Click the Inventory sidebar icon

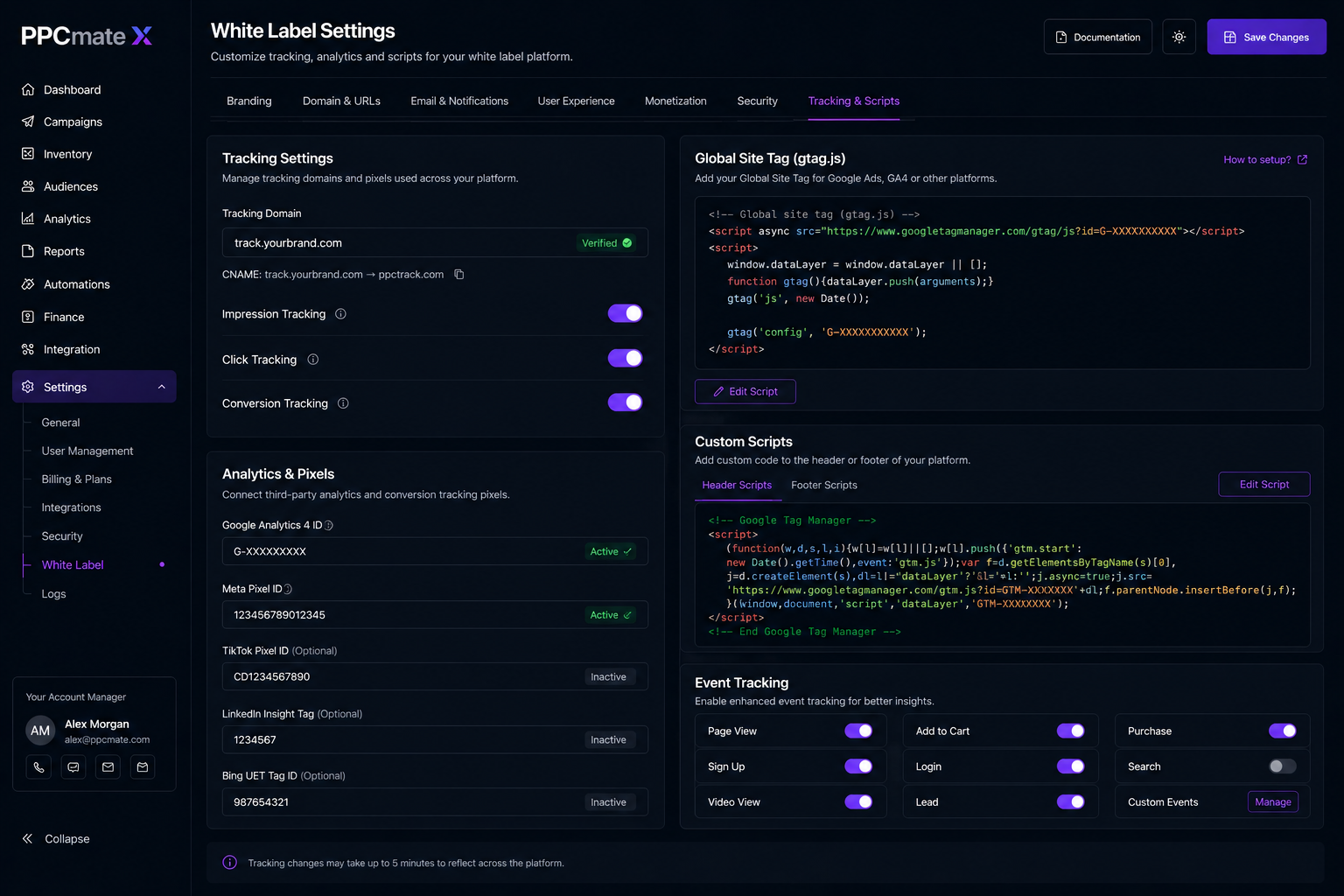click(x=28, y=154)
